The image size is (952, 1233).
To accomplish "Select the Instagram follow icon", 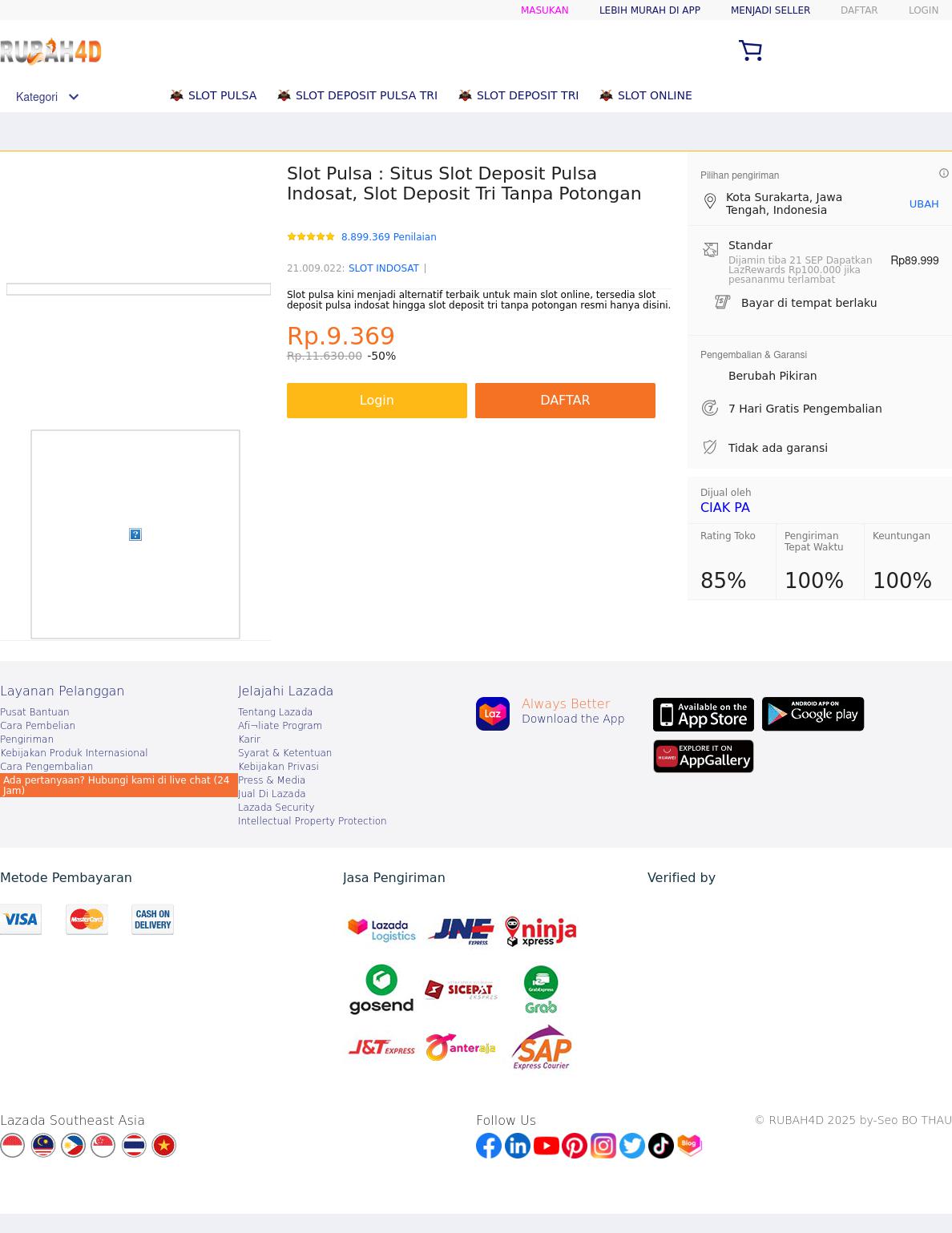I will (x=603, y=1146).
